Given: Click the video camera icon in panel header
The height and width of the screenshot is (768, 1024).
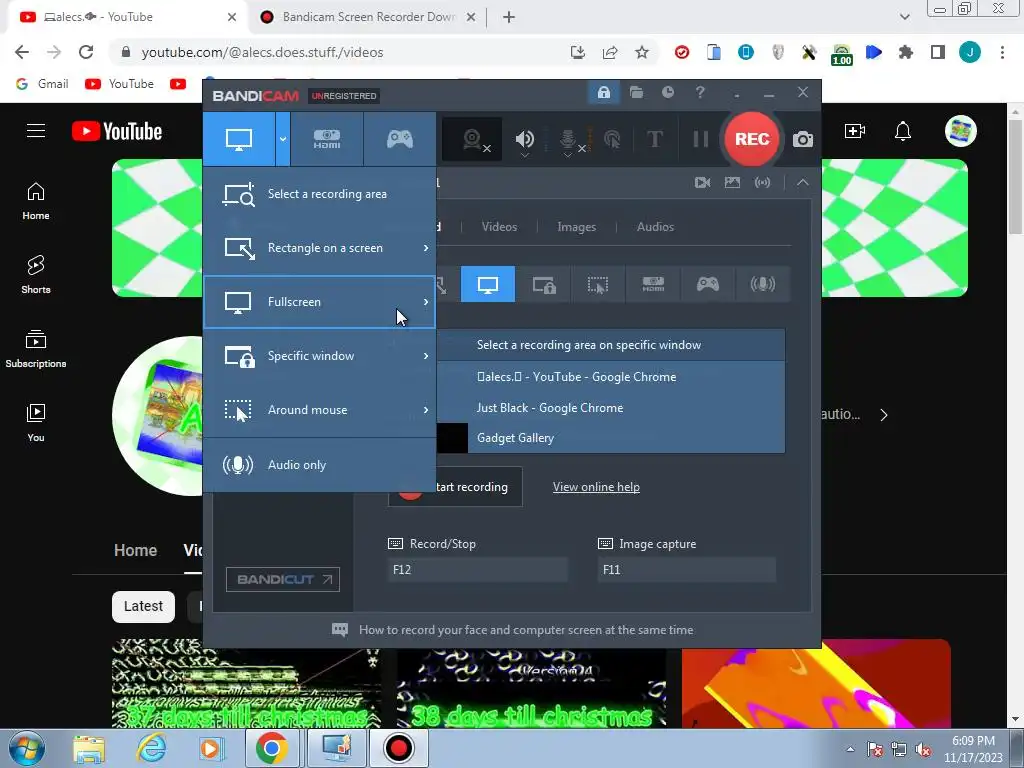Looking at the screenshot, I should [703, 183].
